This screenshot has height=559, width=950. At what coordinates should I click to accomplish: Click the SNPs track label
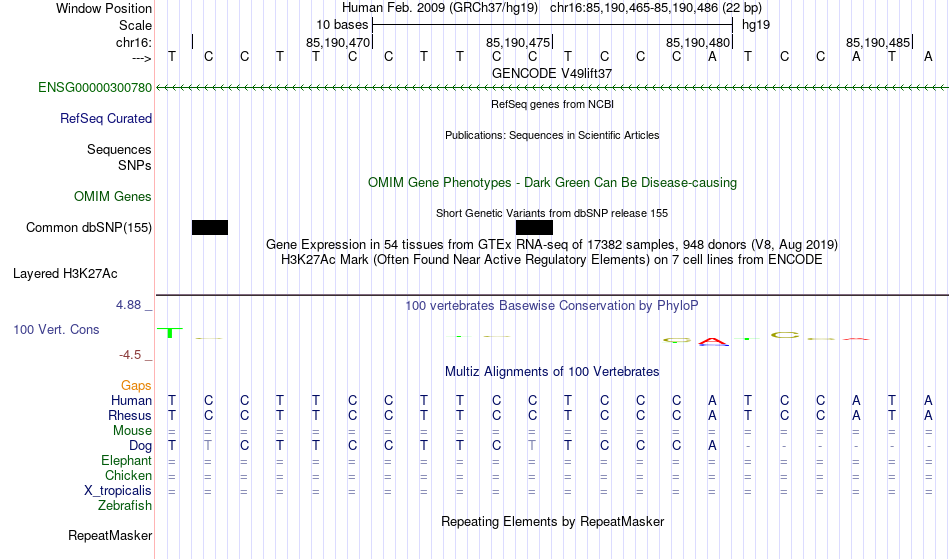(x=135, y=166)
